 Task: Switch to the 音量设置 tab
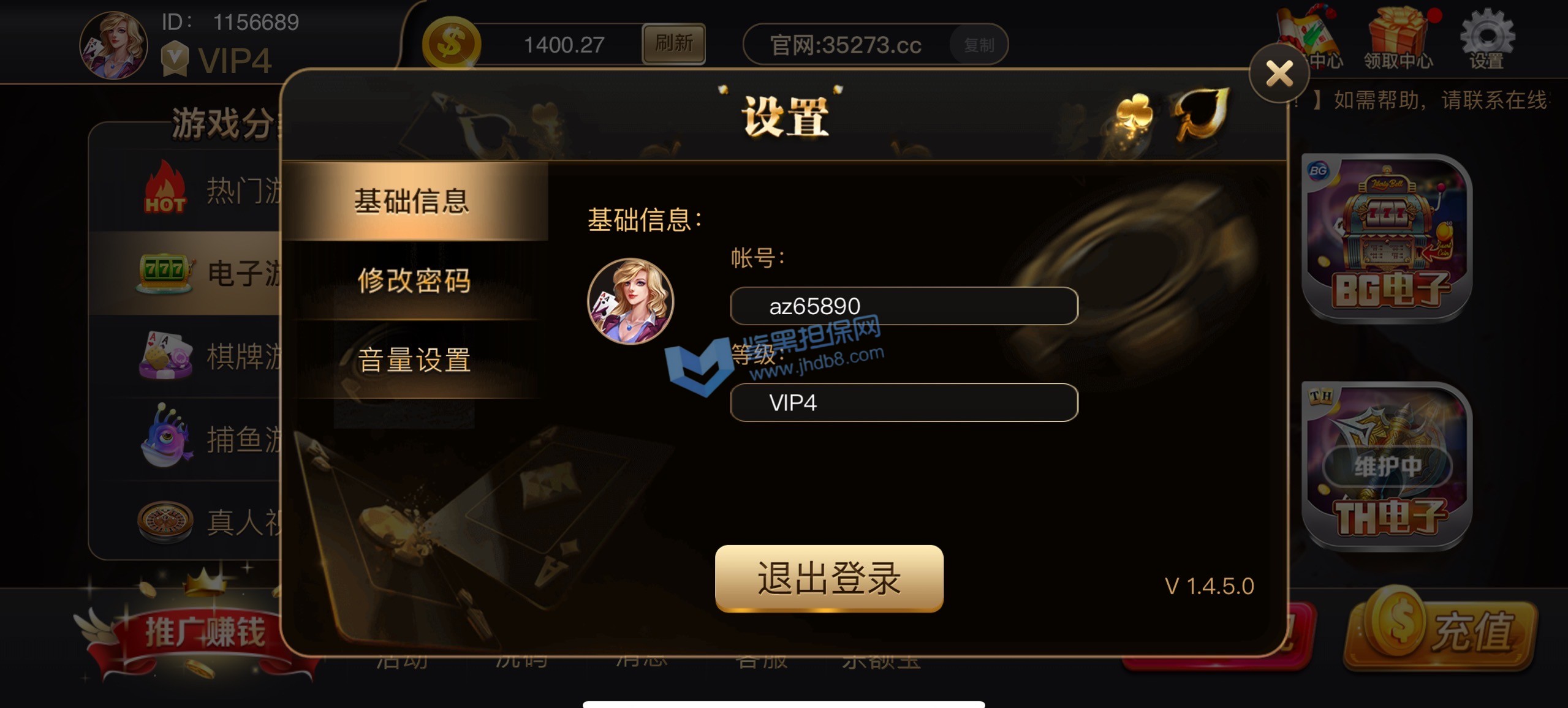[x=414, y=360]
